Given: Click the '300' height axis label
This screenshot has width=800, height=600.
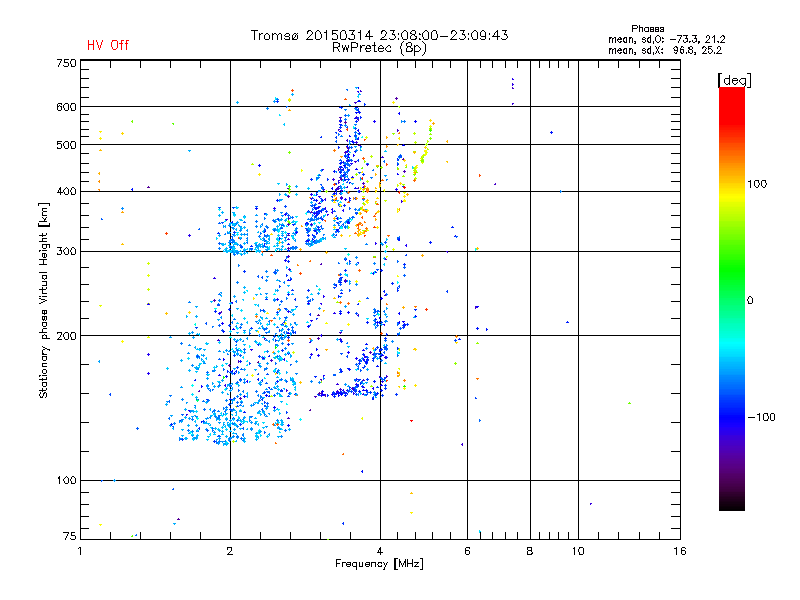Looking at the screenshot, I should point(66,252).
